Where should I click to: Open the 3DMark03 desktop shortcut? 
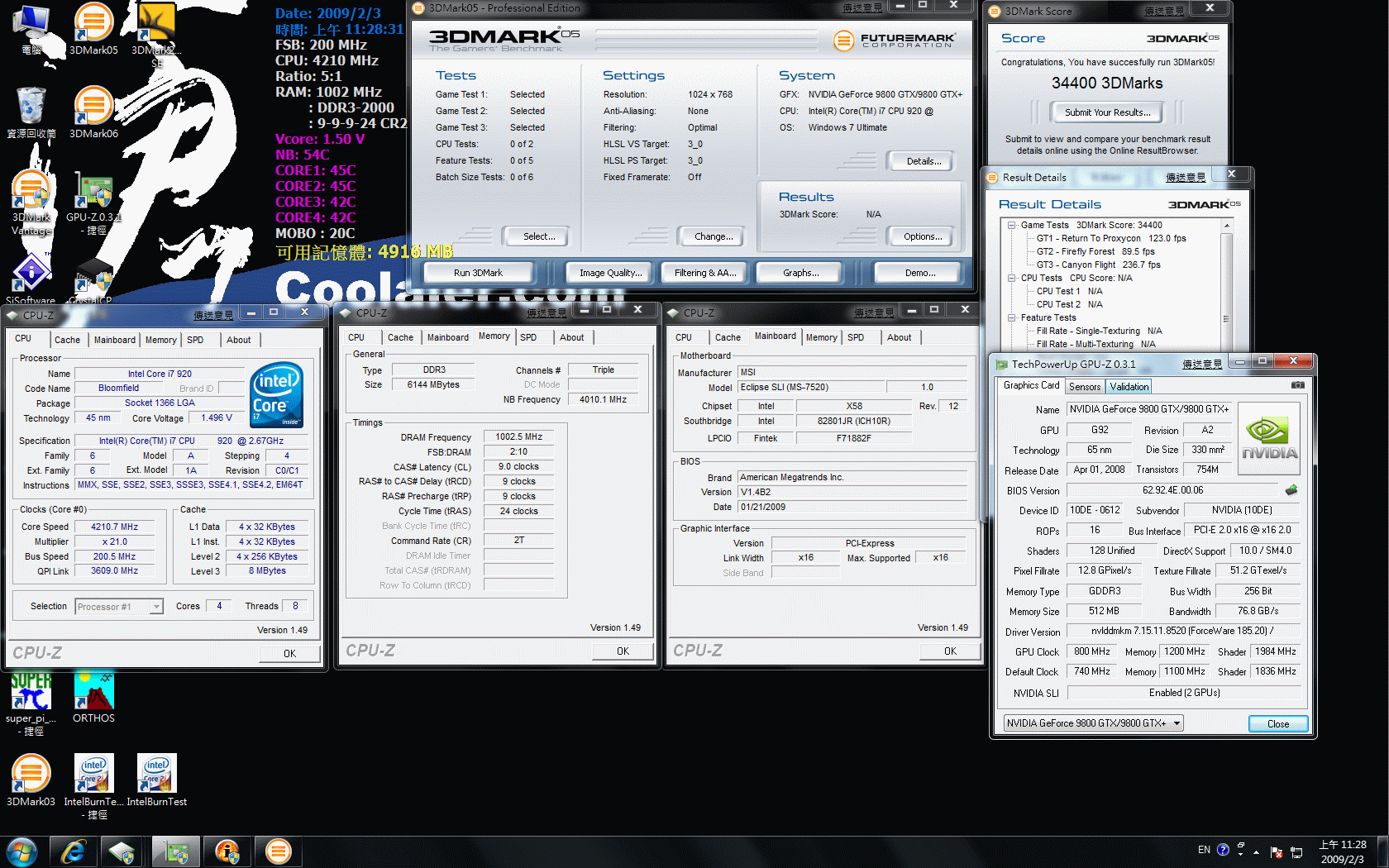coord(31,780)
